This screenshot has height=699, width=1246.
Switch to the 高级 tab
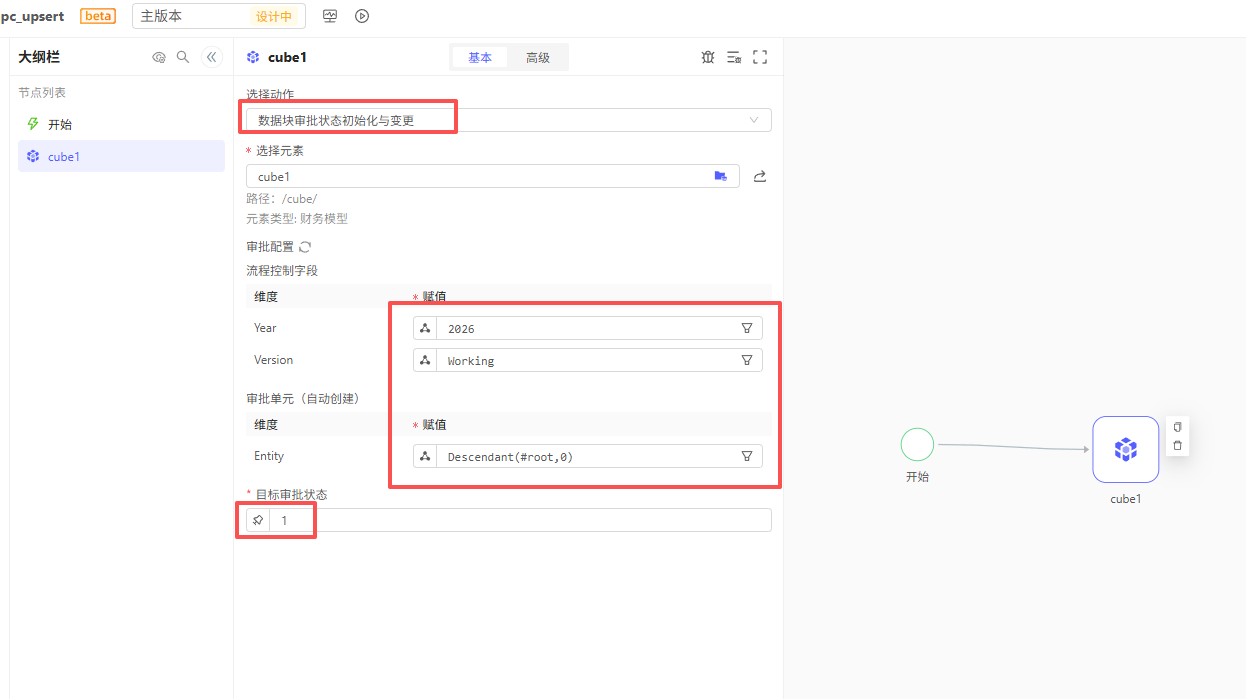click(x=537, y=58)
